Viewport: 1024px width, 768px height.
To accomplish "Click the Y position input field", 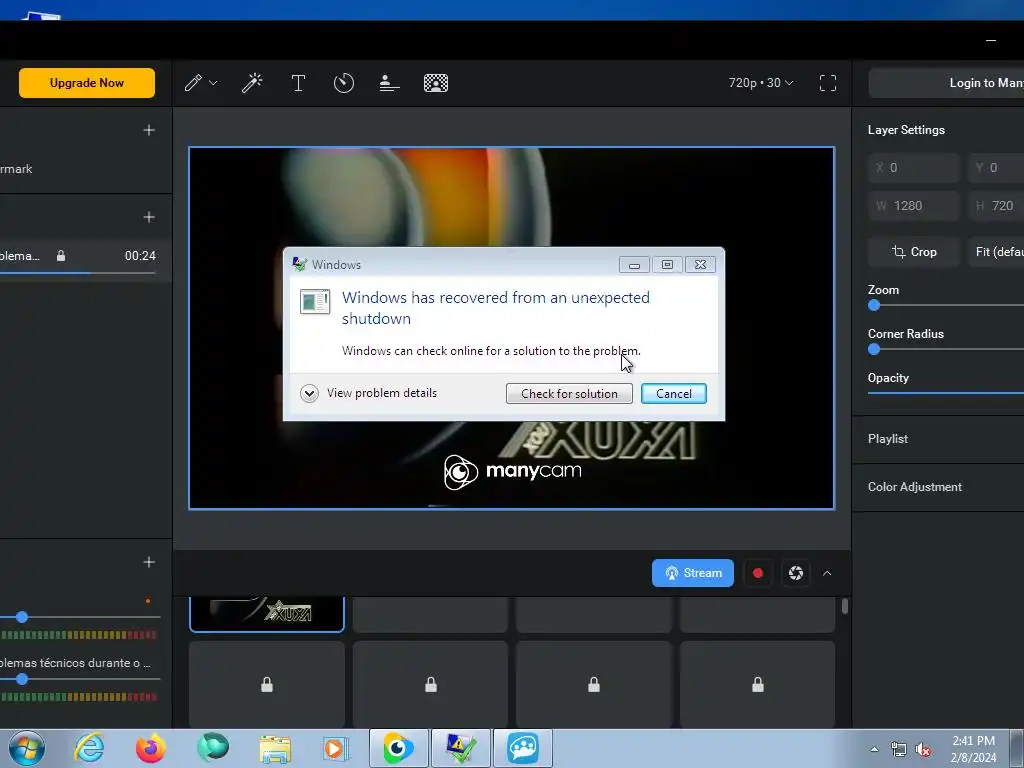I will click(996, 168).
